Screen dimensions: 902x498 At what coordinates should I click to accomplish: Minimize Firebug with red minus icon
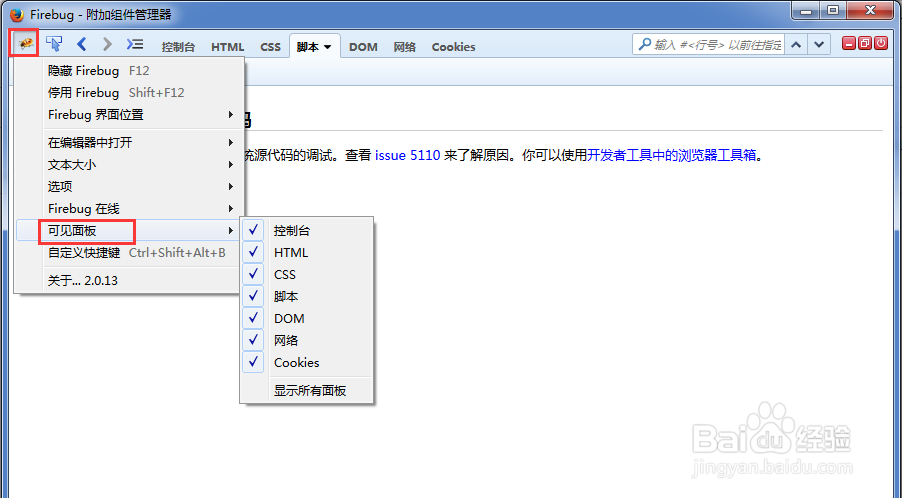pos(849,43)
